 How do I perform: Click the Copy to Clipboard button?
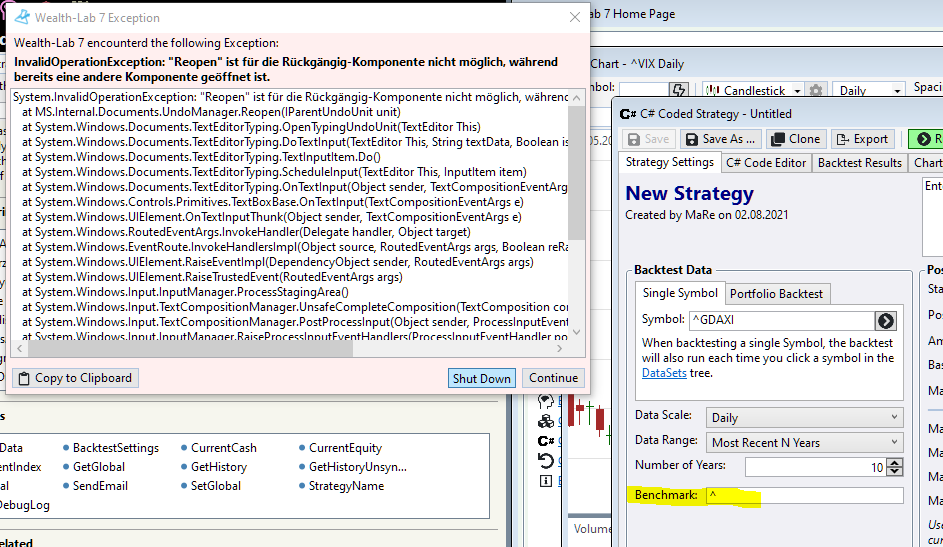pyautogui.click(x=75, y=378)
